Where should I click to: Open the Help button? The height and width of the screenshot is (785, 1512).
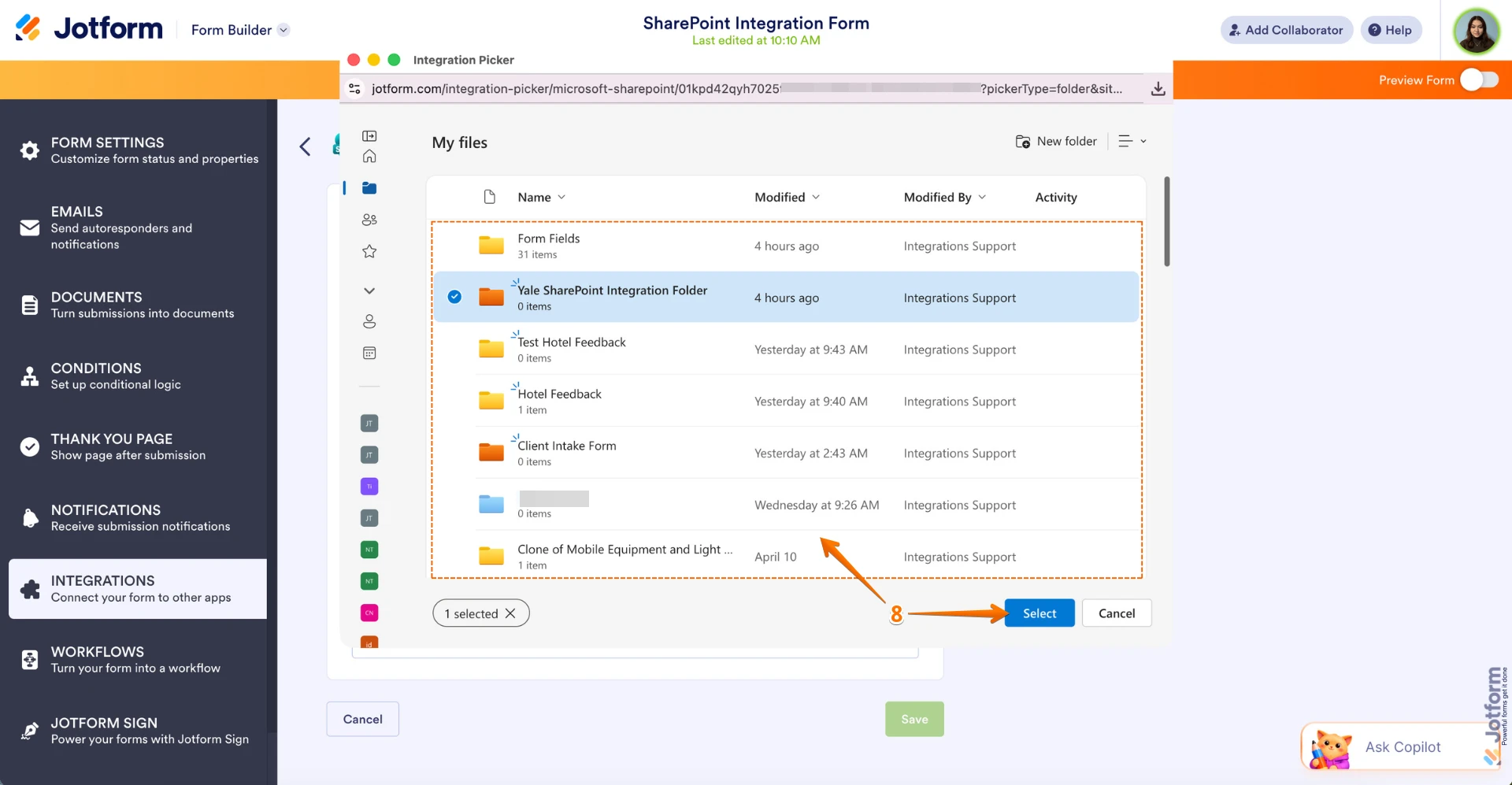[x=1391, y=30]
